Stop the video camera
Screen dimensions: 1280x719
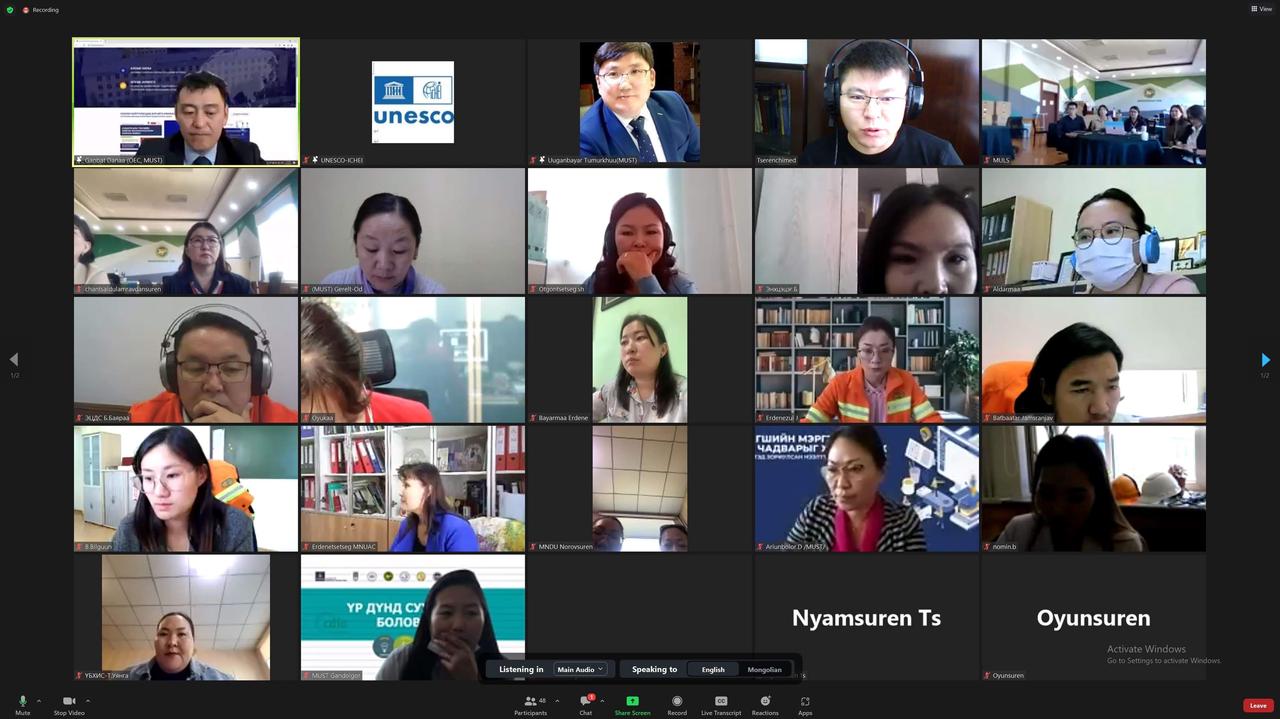(x=69, y=703)
